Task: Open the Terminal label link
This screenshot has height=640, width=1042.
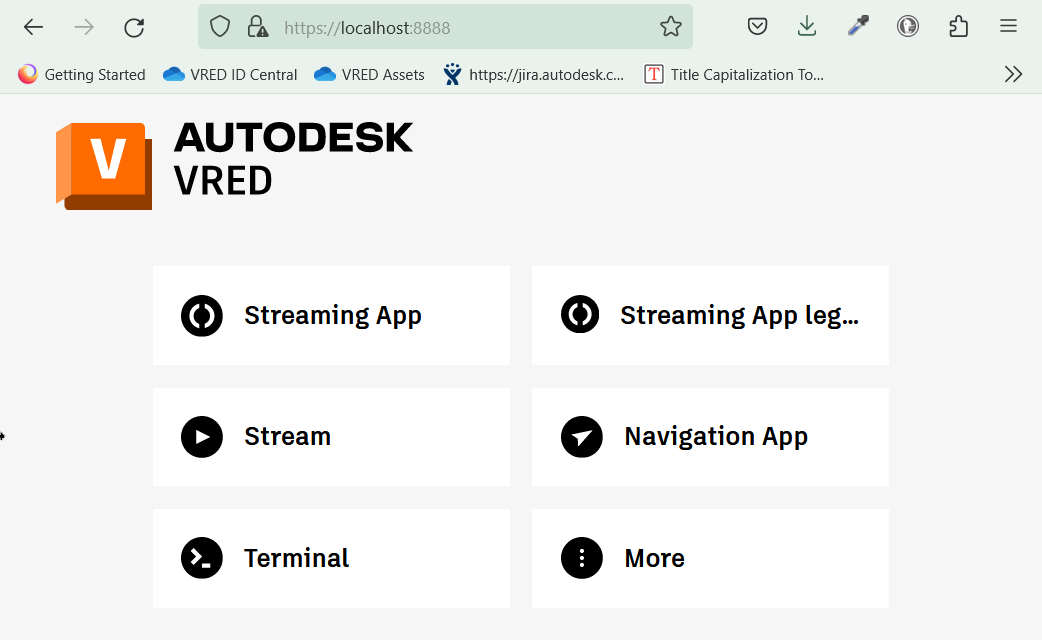Action: [x=296, y=558]
